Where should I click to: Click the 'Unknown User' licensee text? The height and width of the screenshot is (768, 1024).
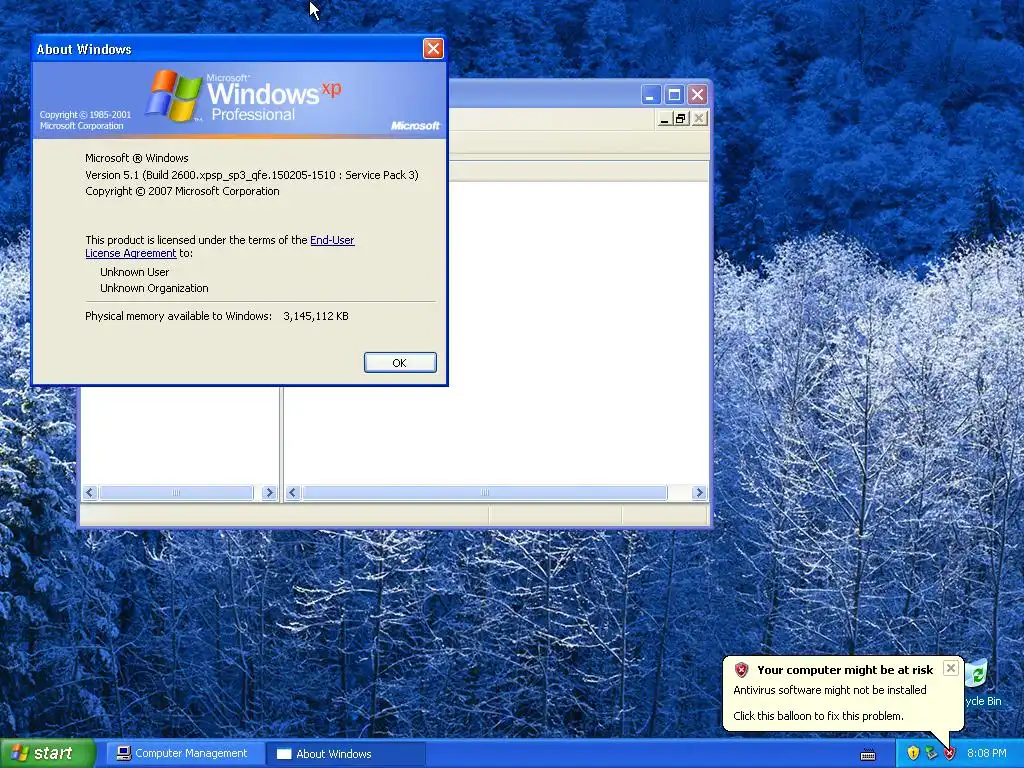(135, 272)
